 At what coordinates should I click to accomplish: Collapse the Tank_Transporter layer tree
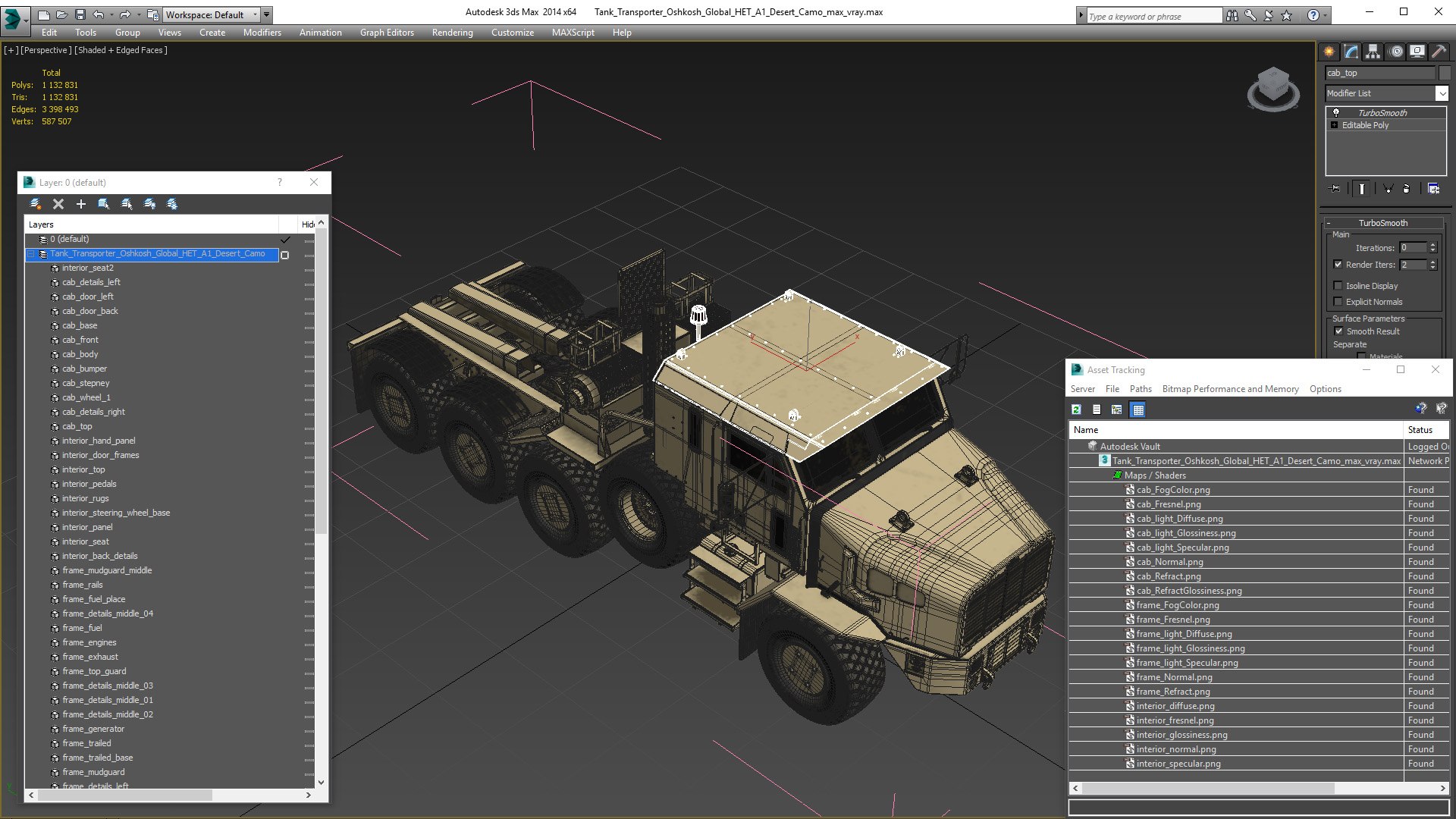tap(31, 254)
